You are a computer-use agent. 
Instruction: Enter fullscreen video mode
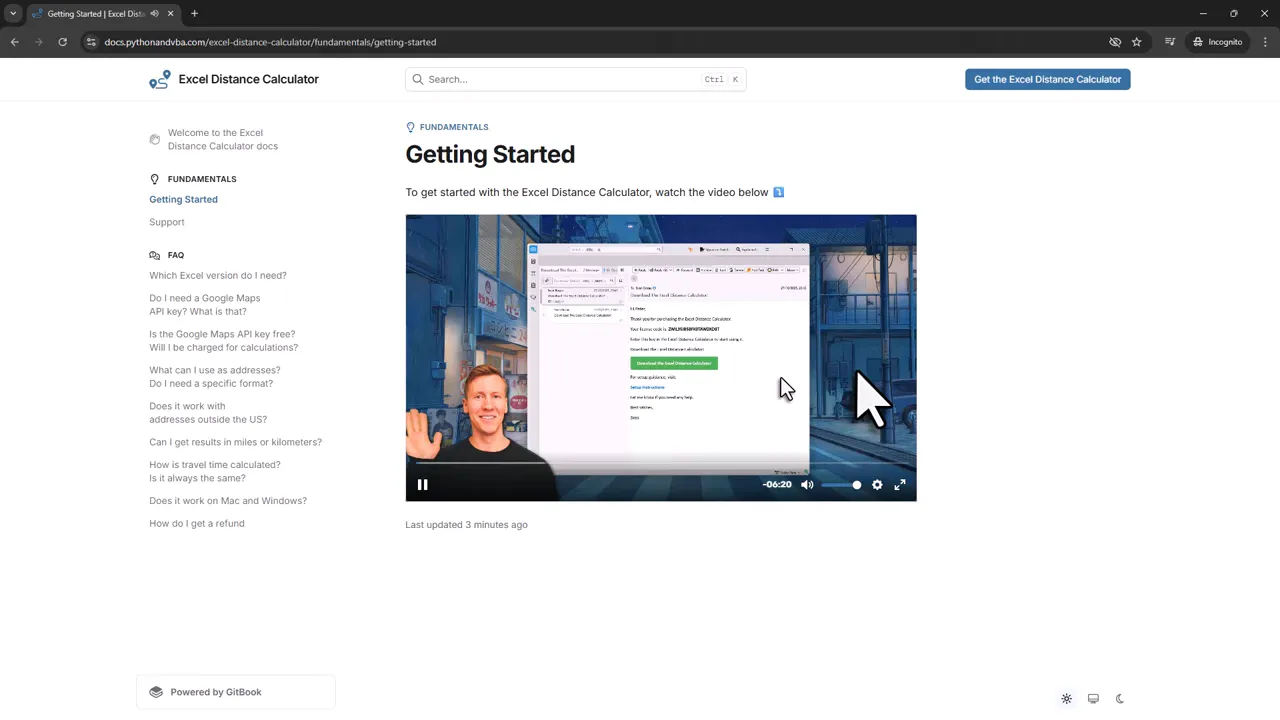(x=900, y=485)
